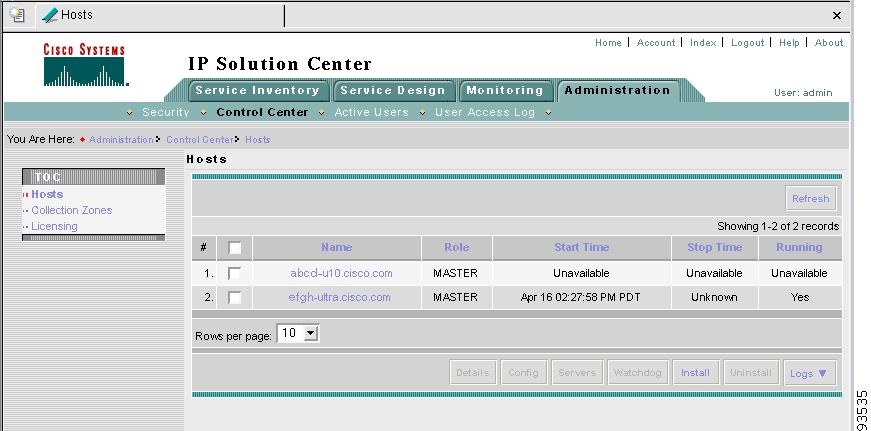Sort the table by Role column
Viewport: 871px width, 431px height.
pyautogui.click(x=457, y=248)
